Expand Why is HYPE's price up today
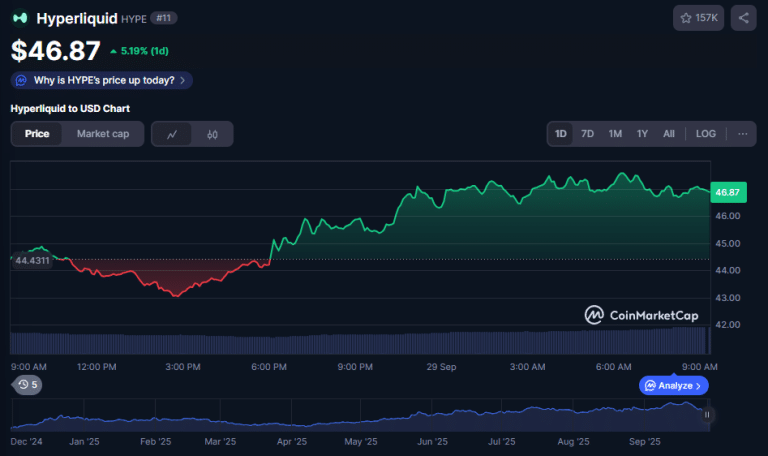Viewport: 768px width, 456px height. point(101,80)
